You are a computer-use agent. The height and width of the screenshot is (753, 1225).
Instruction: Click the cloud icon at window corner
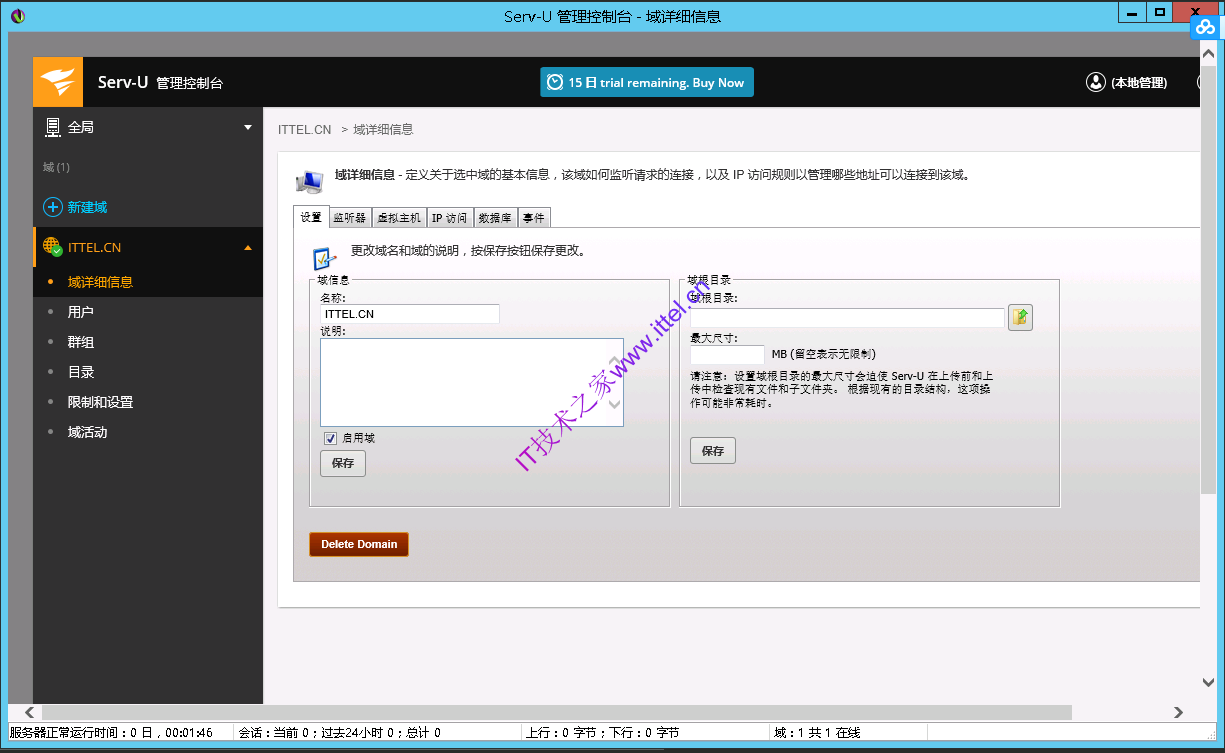click(1205, 28)
